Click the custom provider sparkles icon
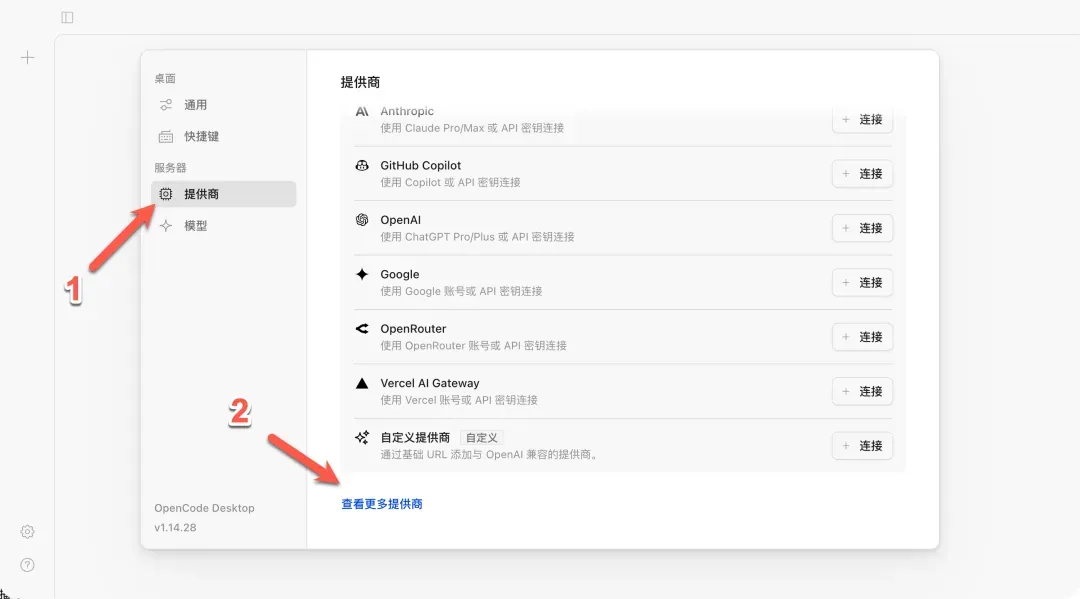This screenshot has width=1080, height=599. tap(362, 437)
